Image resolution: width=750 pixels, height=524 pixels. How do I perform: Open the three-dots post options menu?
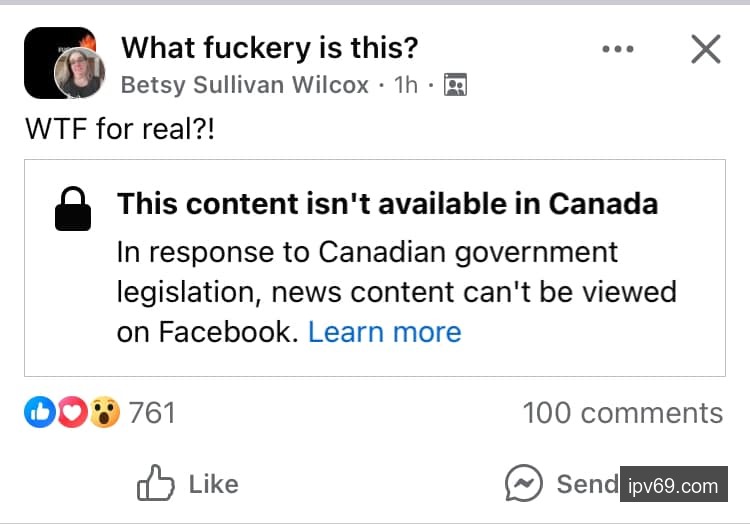pos(618,49)
